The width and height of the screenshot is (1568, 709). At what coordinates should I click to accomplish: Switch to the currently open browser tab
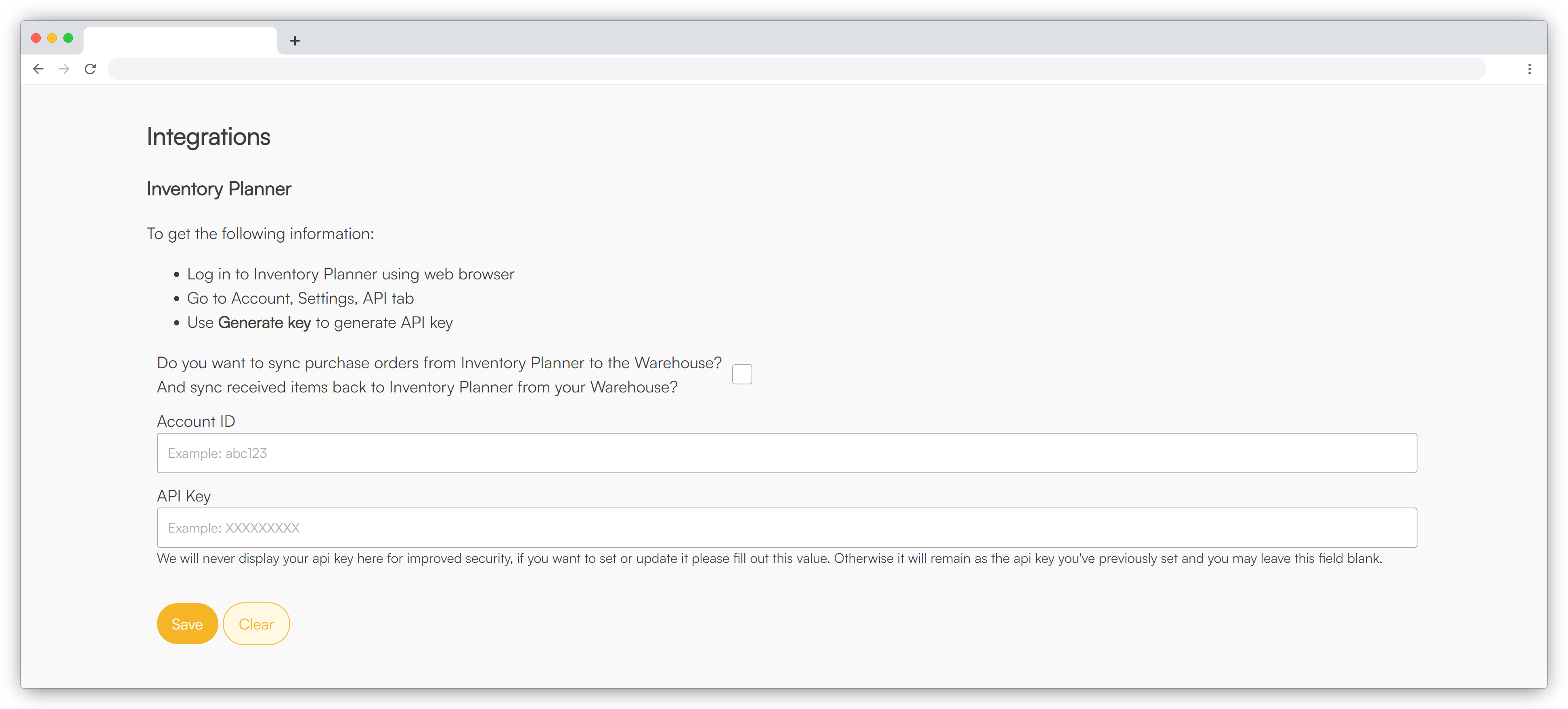180,40
